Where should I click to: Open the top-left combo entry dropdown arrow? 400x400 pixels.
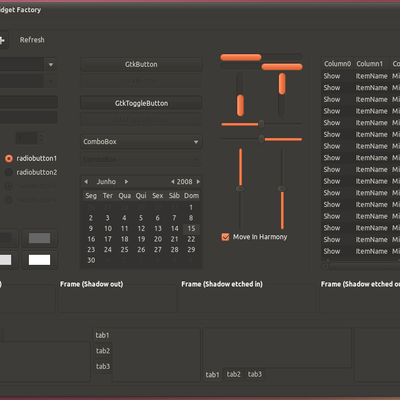[x=51, y=64]
